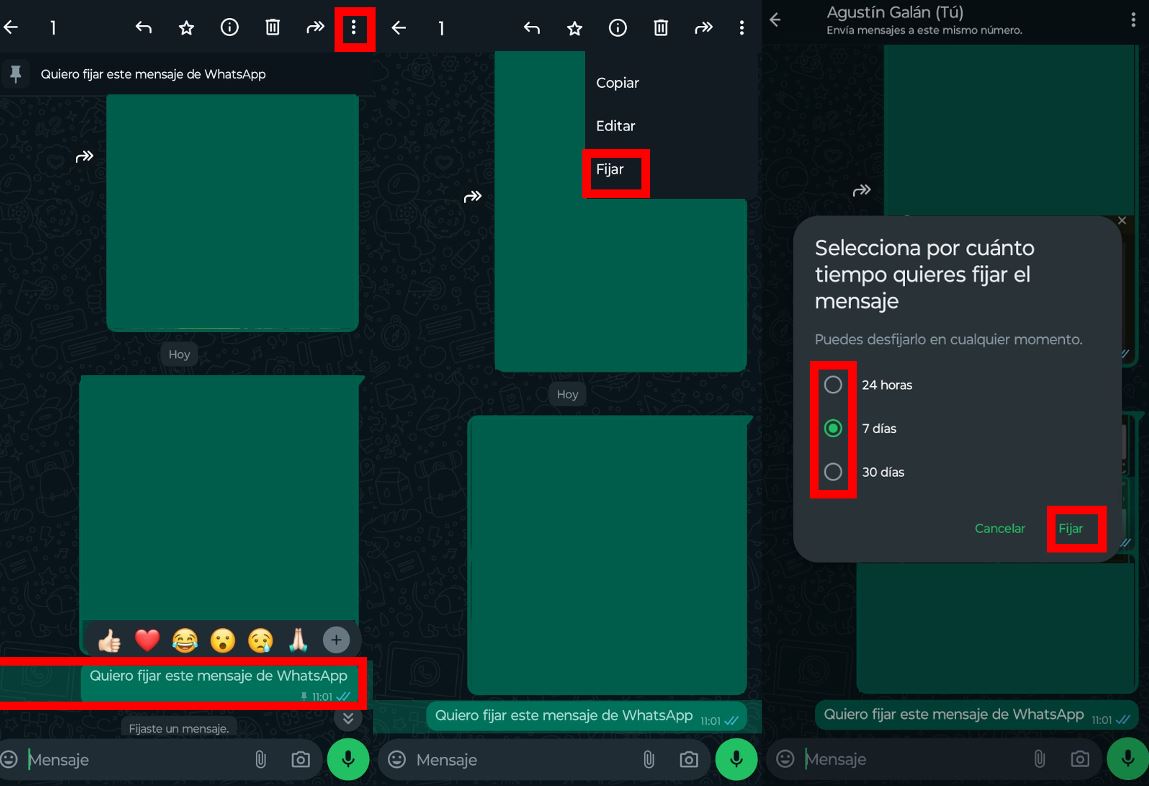
Task: Tap the reply arrow in the middle screen toolbar
Action: coord(532,28)
